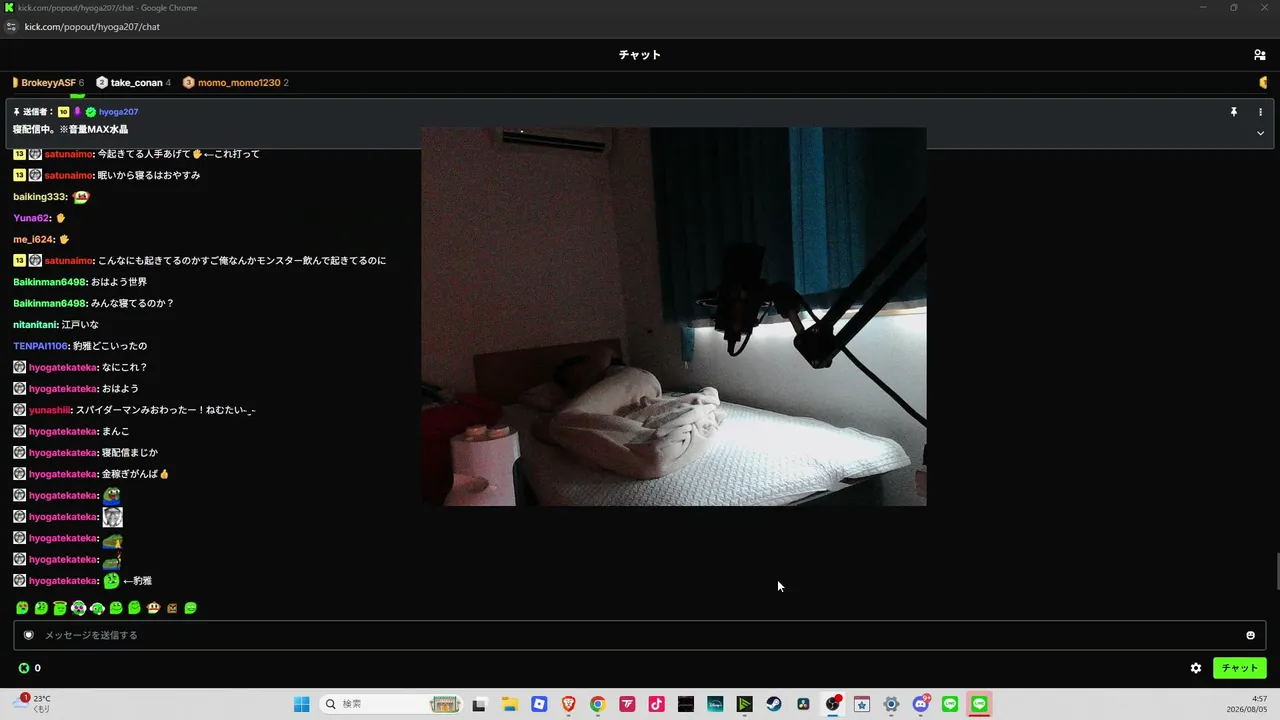Click message text 江戸いな

point(80,325)
